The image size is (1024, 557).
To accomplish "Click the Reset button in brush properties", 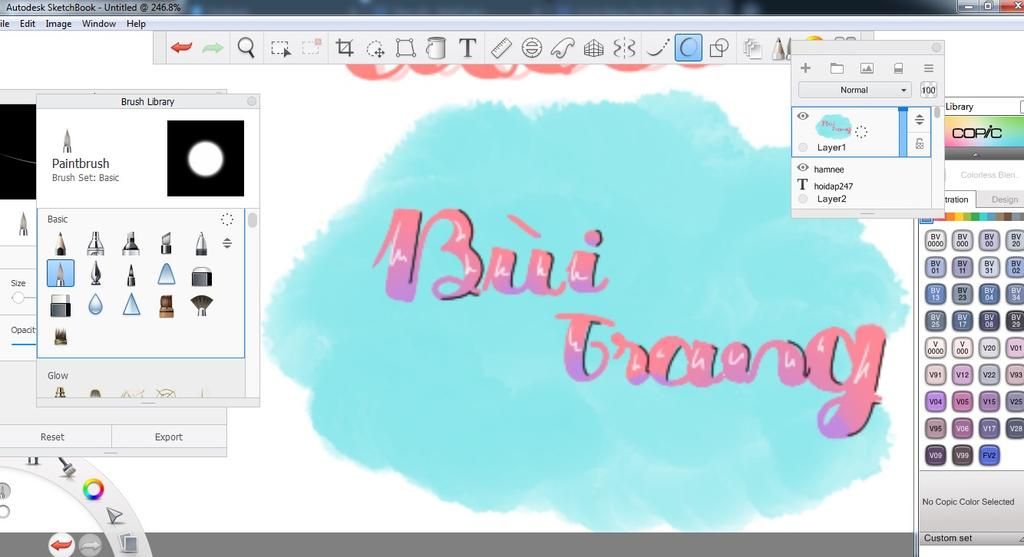I will click(52, 437).
